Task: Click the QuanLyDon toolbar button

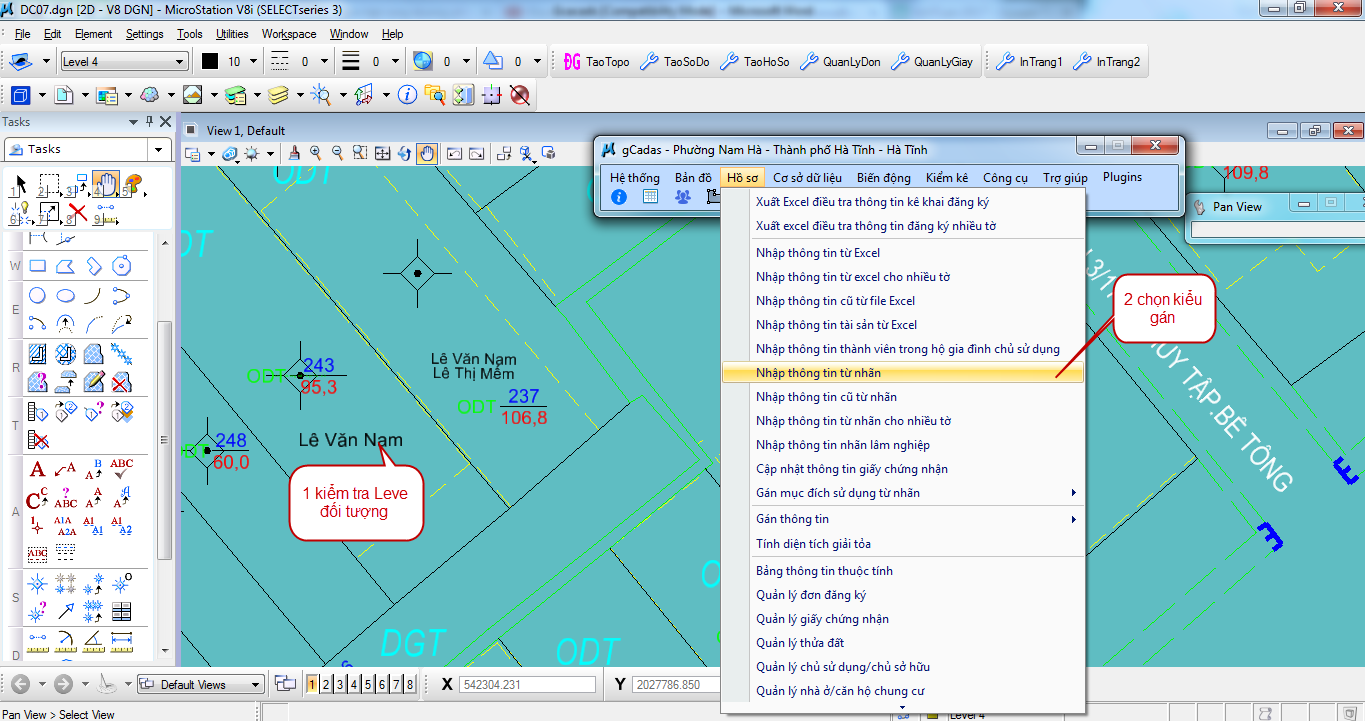Action: click(841, 62)
